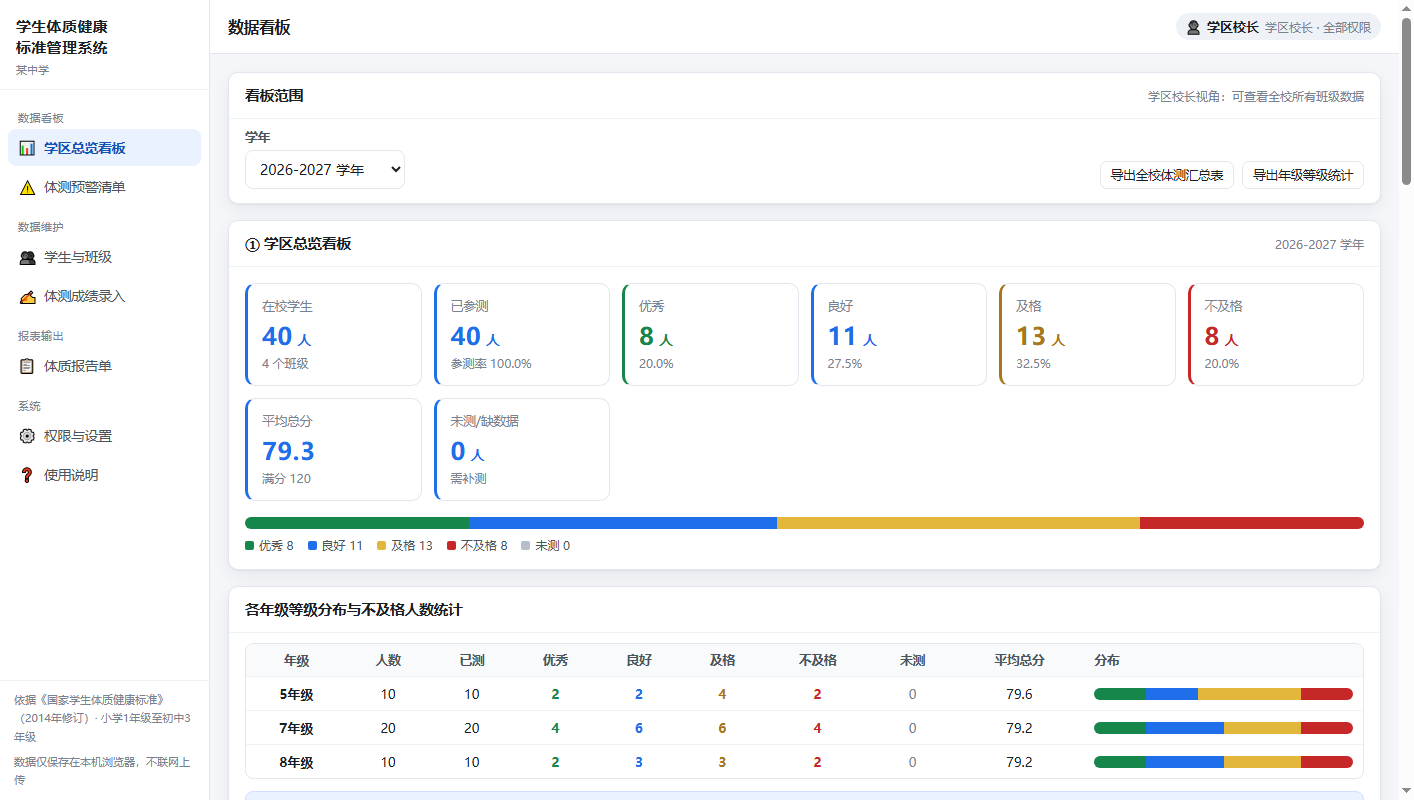Open 体测预警清单 in the sidebar
Image resolution: width=1414 pixels, height=800 pixels.
point(104,187)
